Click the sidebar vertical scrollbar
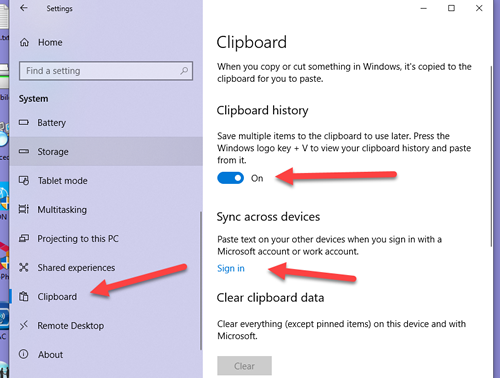 pyautogui.click(x=201, y=281)
